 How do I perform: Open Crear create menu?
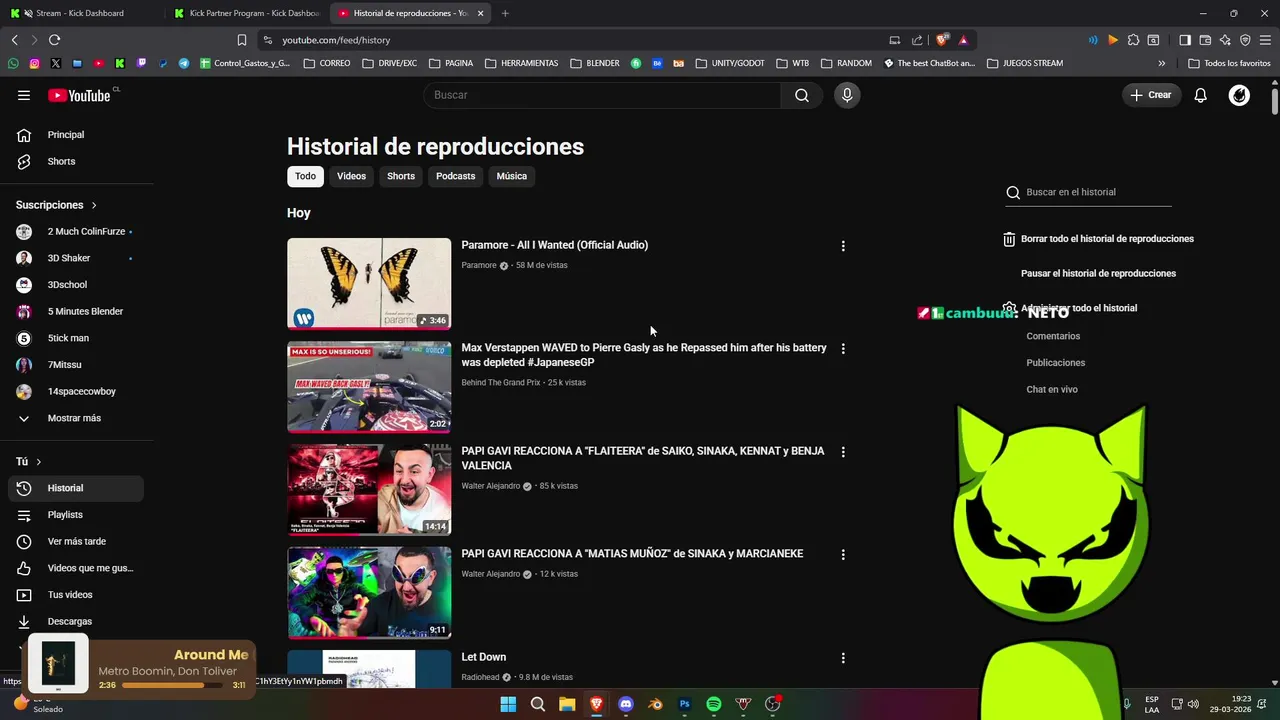tap(1151, 95)
